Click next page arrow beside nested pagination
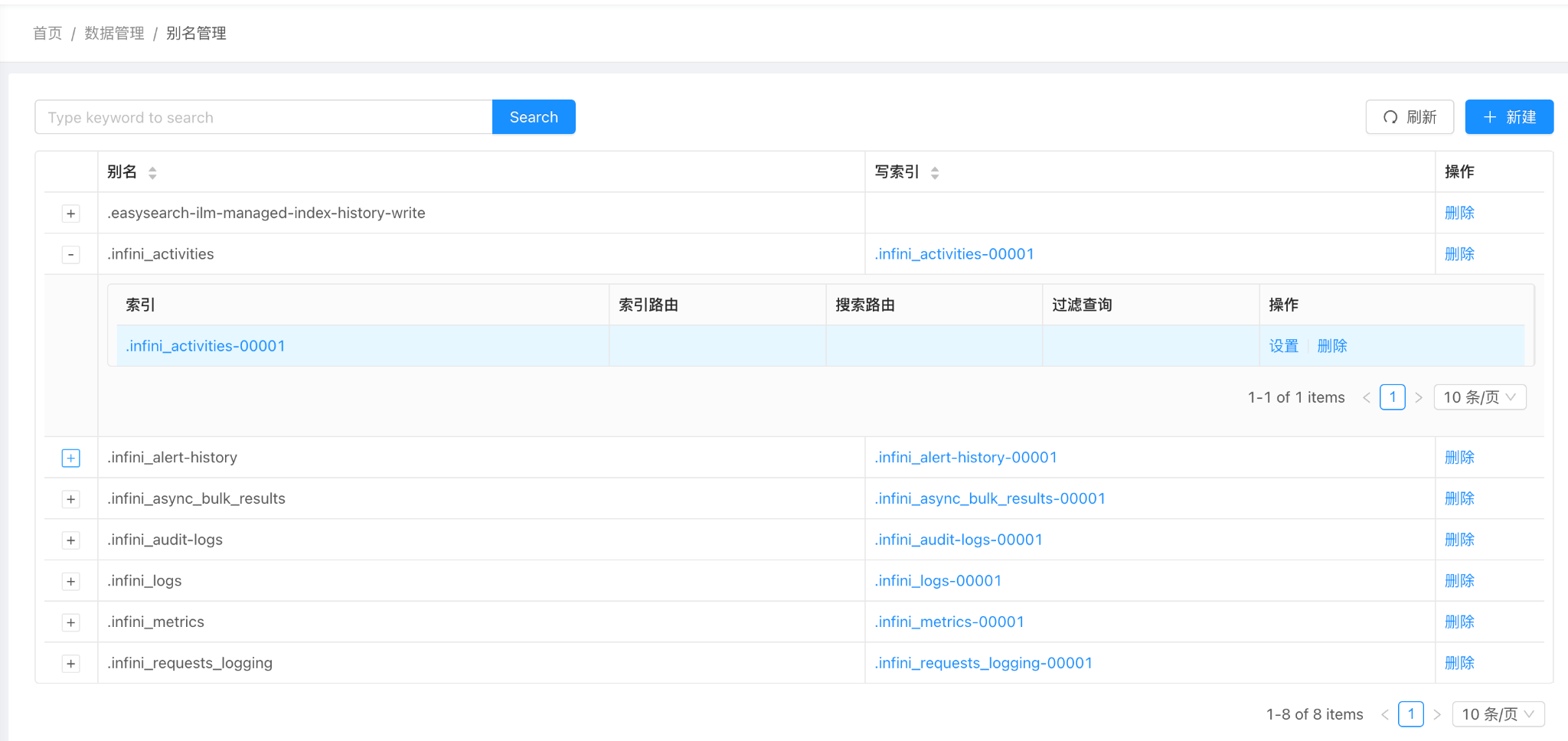 [x=1419, y=397]
